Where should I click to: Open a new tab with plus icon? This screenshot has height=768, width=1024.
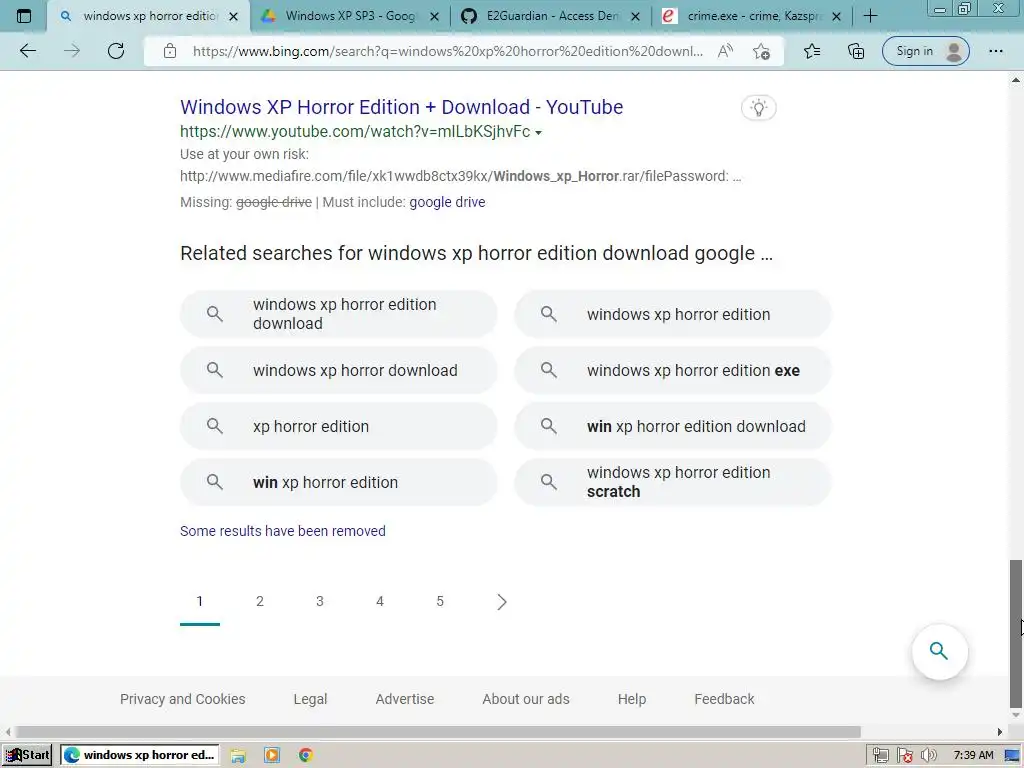pyautogui.click(x=870, y=16)
